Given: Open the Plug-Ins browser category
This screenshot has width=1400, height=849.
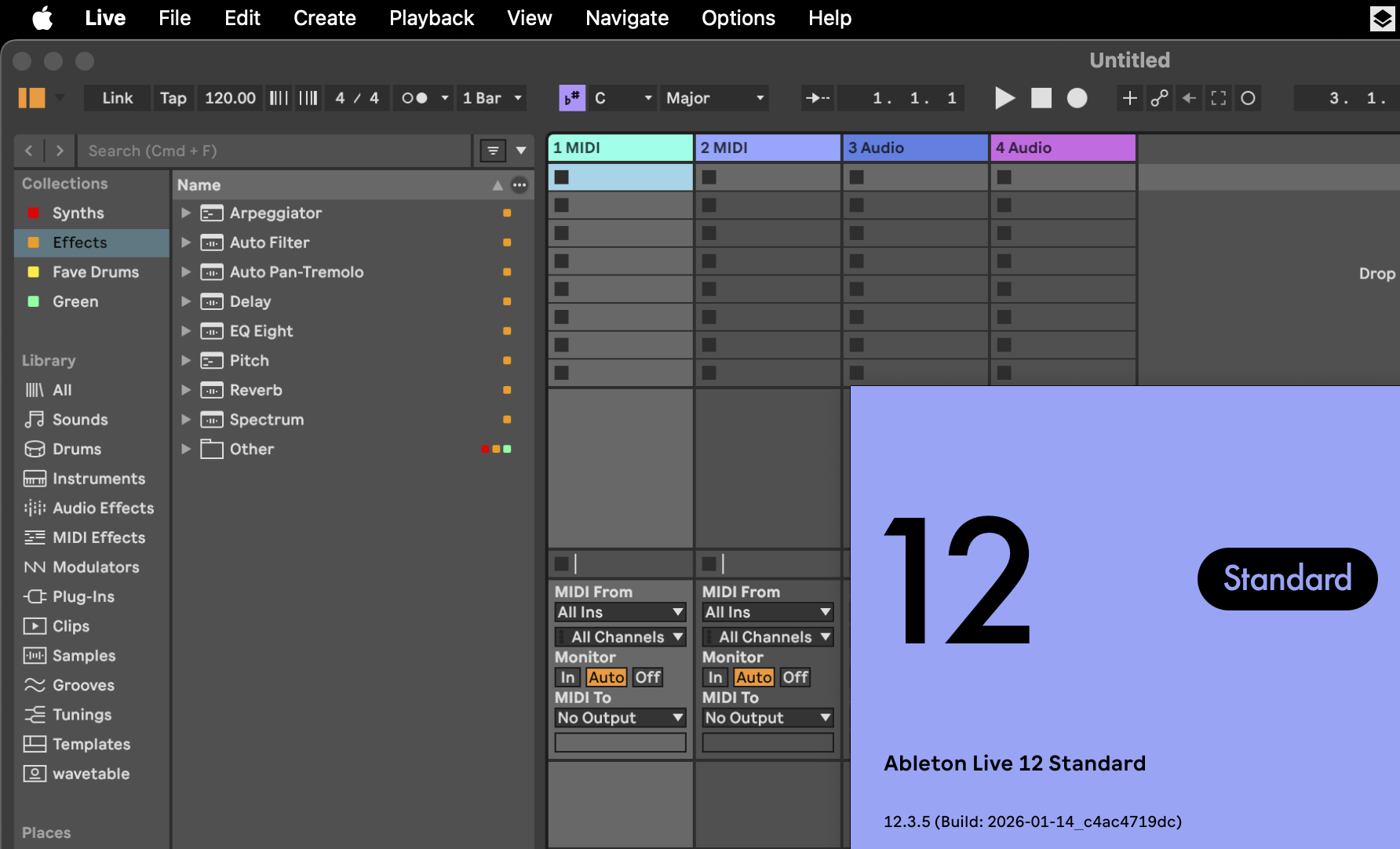Looking at the screenshot, I should (x=82, y=596).
